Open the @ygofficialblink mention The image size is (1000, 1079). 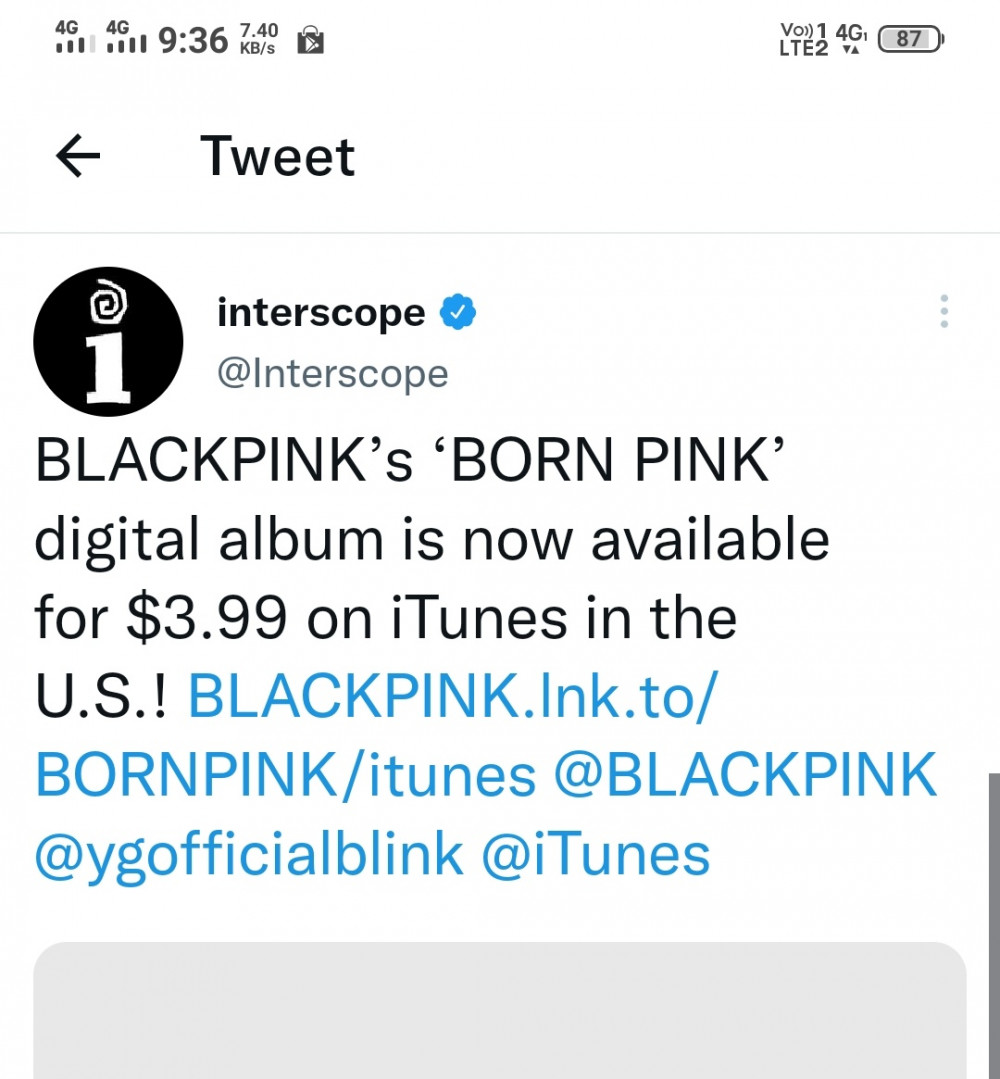click(x=249, y=855)
